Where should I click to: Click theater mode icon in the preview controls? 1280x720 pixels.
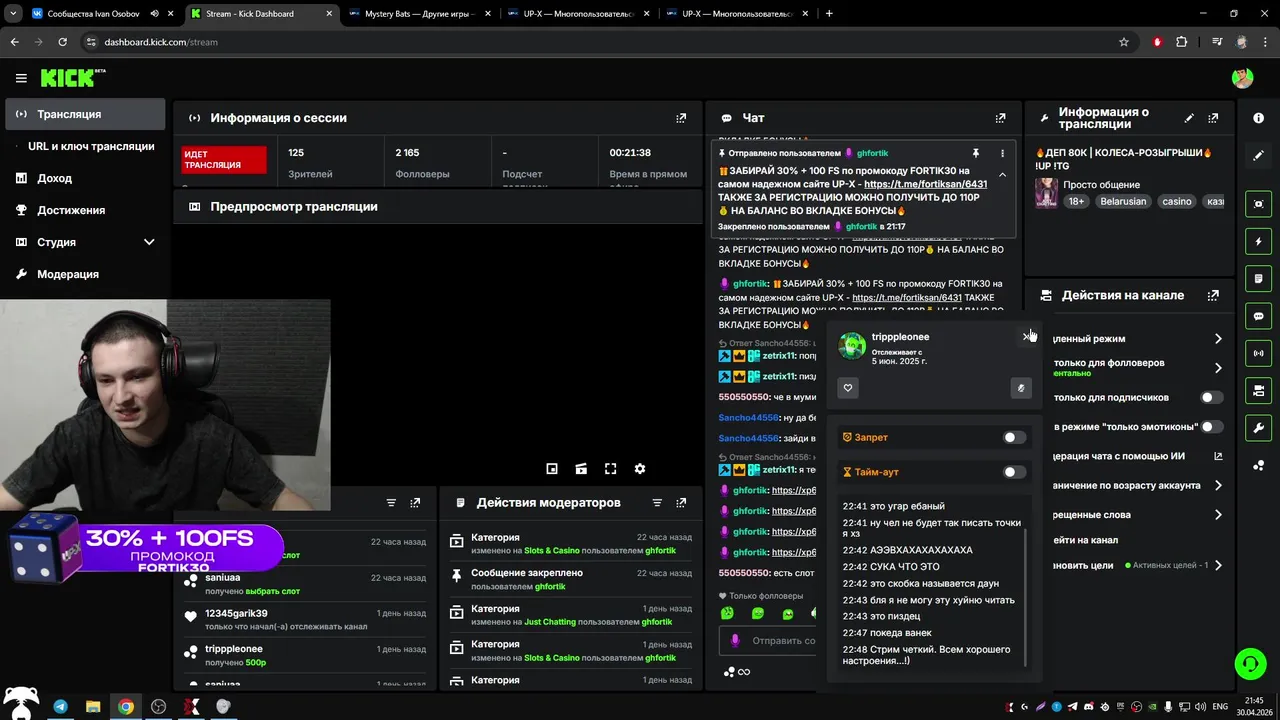[x=581, y=468]
